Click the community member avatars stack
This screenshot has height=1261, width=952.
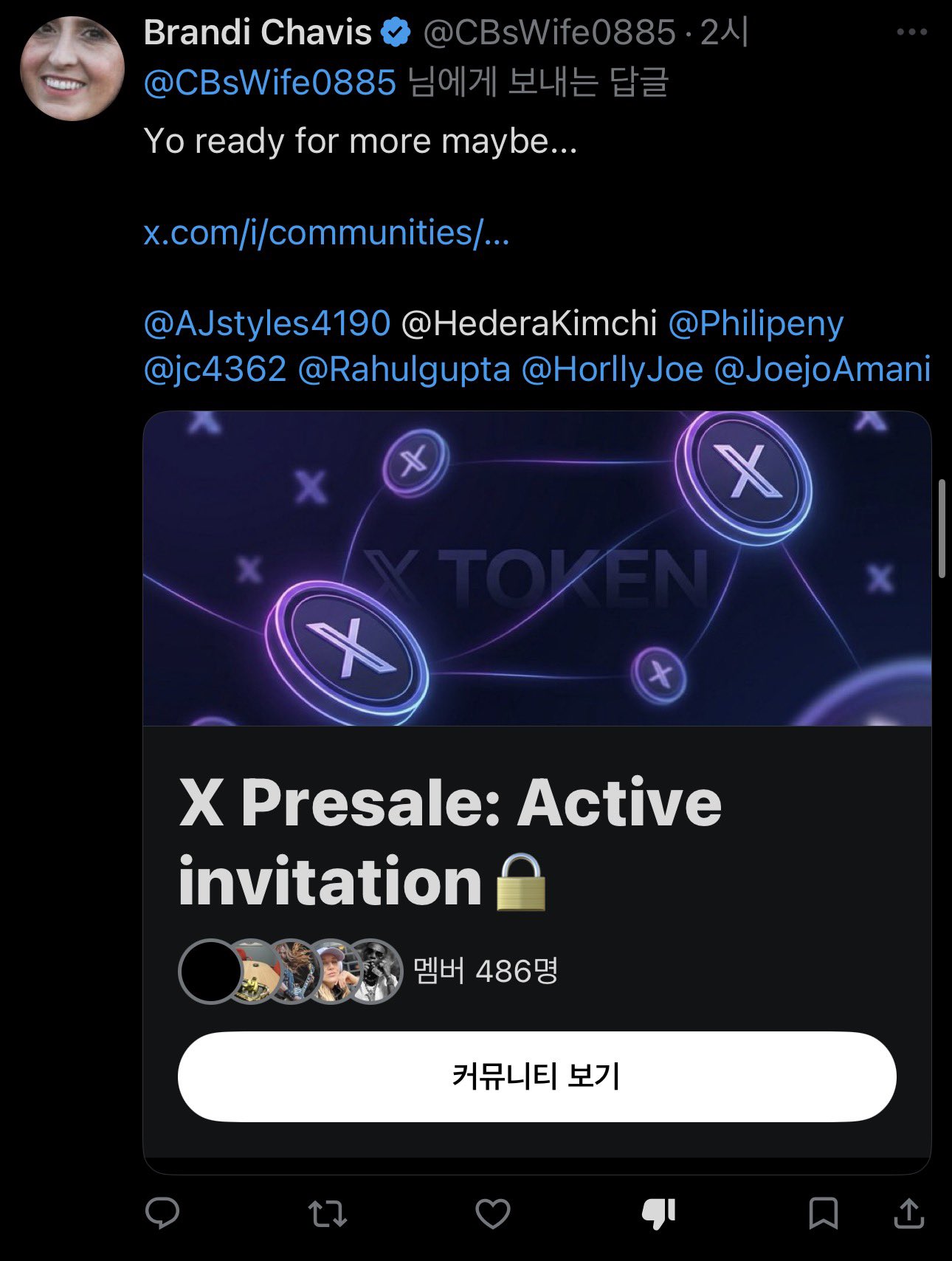click(291, 972)
